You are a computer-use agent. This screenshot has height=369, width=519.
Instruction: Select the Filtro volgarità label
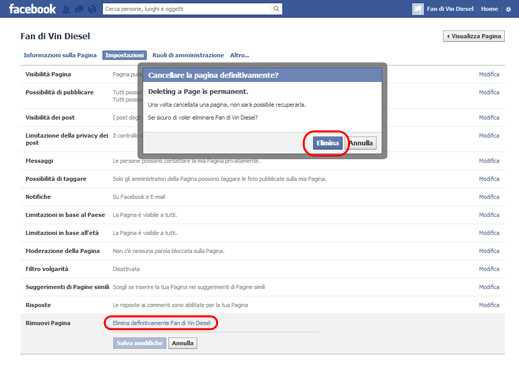pyautogui.click(x=47, y=269)
